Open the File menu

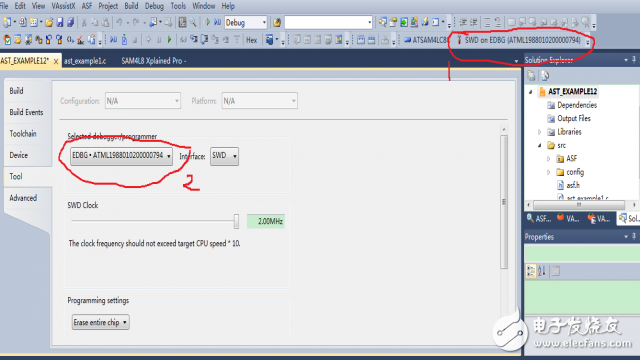(4, 6)
